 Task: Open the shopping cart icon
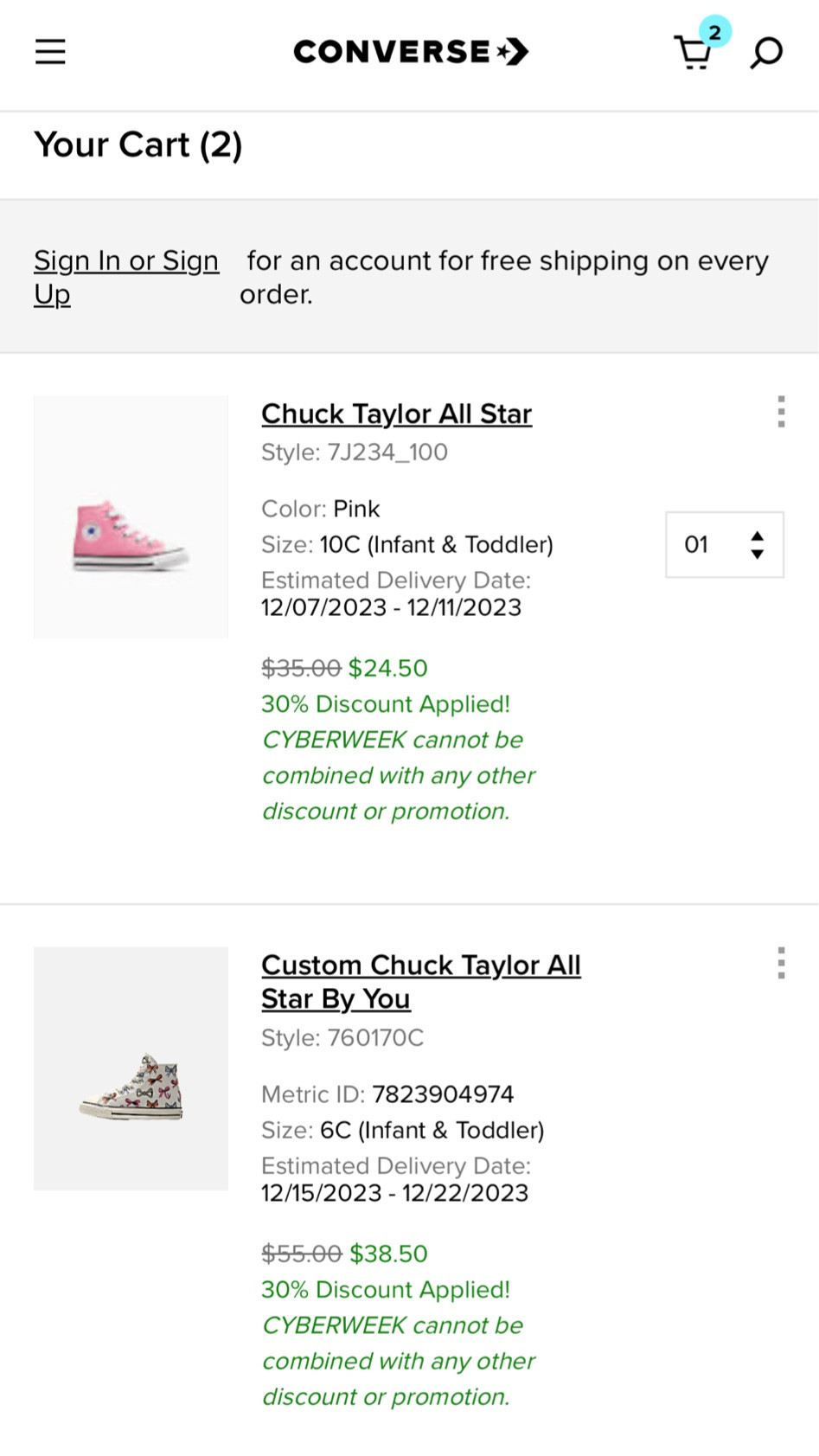coord(692,55)
